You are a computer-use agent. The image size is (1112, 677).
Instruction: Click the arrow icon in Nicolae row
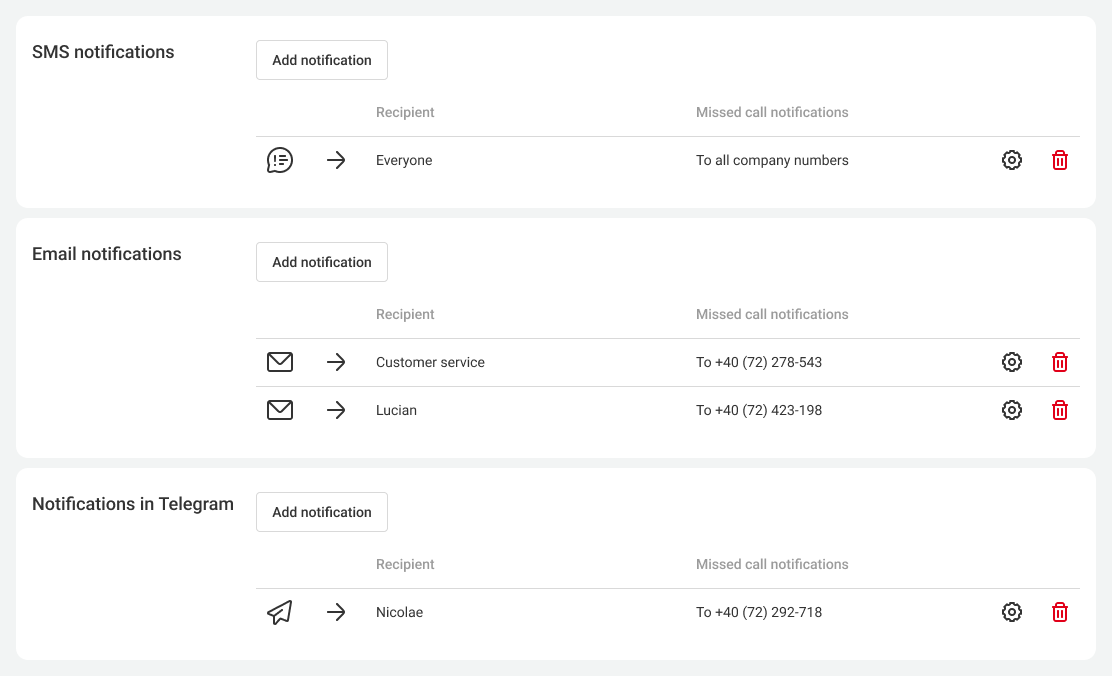[x=336, y=612]
